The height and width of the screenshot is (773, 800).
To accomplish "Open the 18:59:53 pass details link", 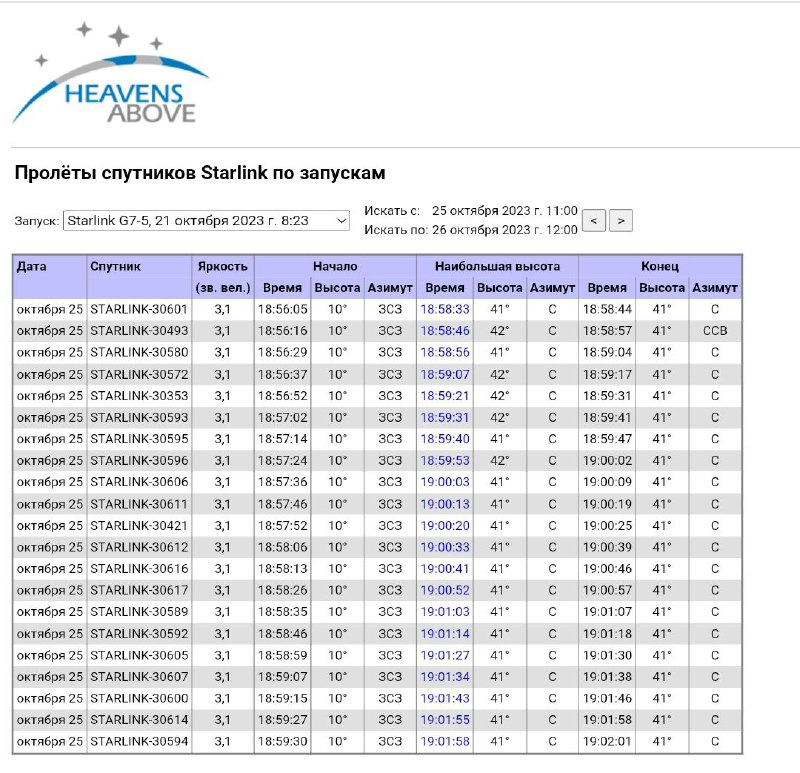I will tap(445, 461).
